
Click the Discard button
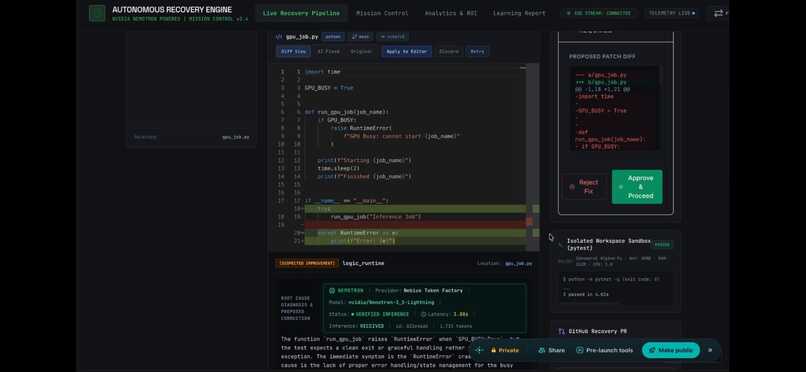click(x=448, y=51)
